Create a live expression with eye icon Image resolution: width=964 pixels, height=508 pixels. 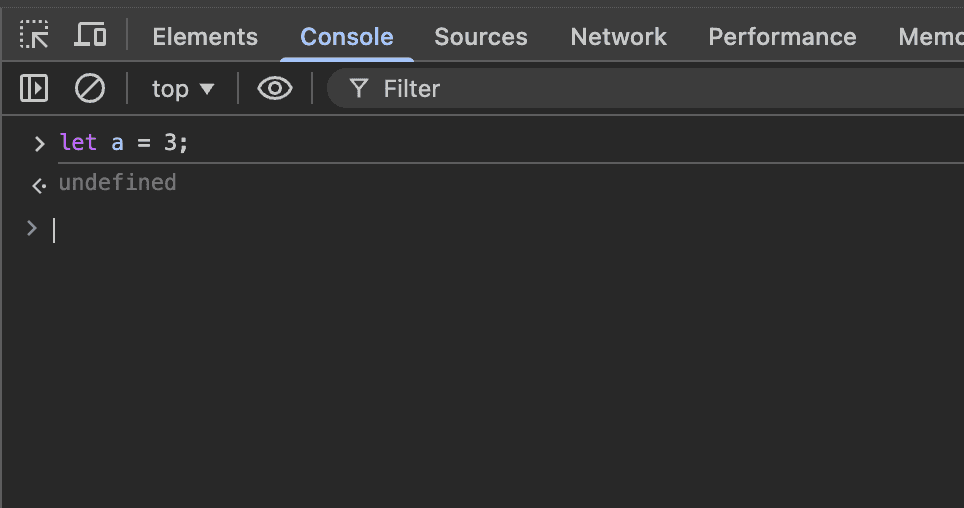(x=275, y=89)
